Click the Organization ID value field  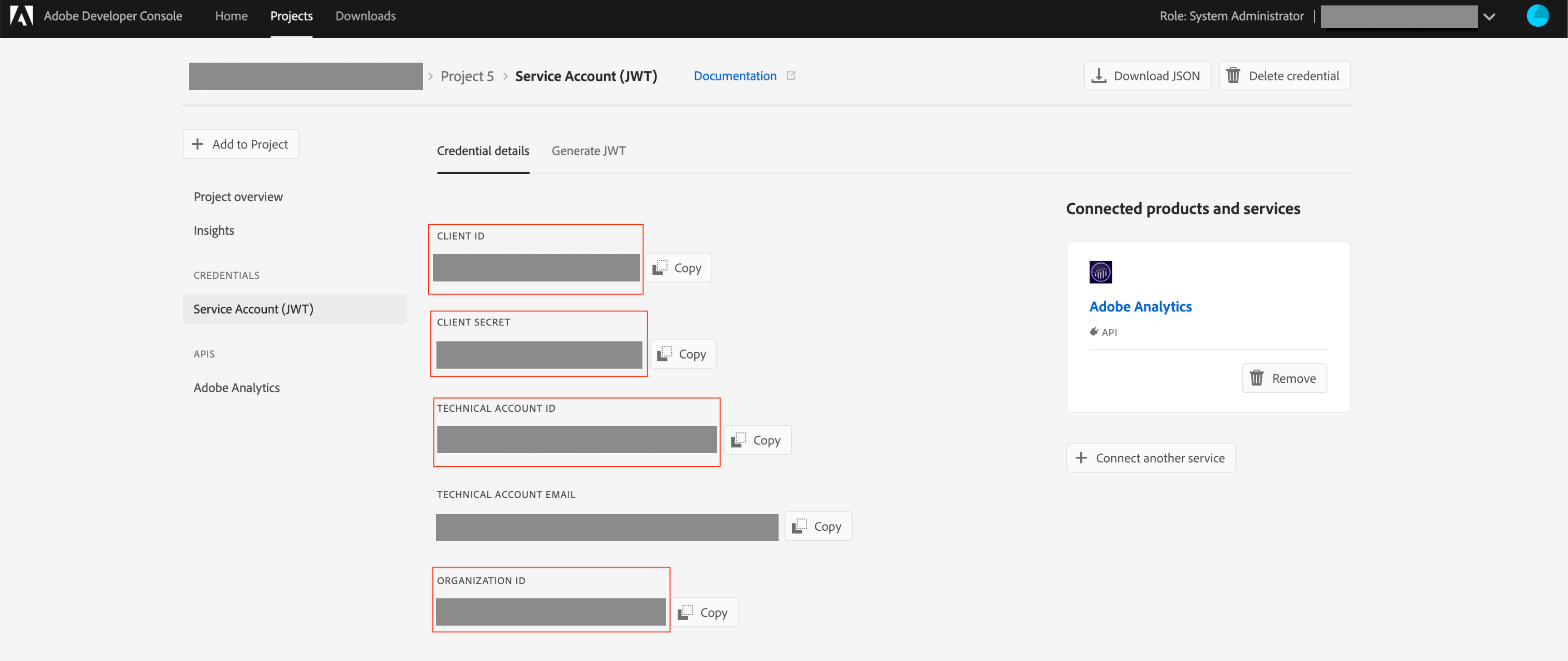(x=551, y=612)
